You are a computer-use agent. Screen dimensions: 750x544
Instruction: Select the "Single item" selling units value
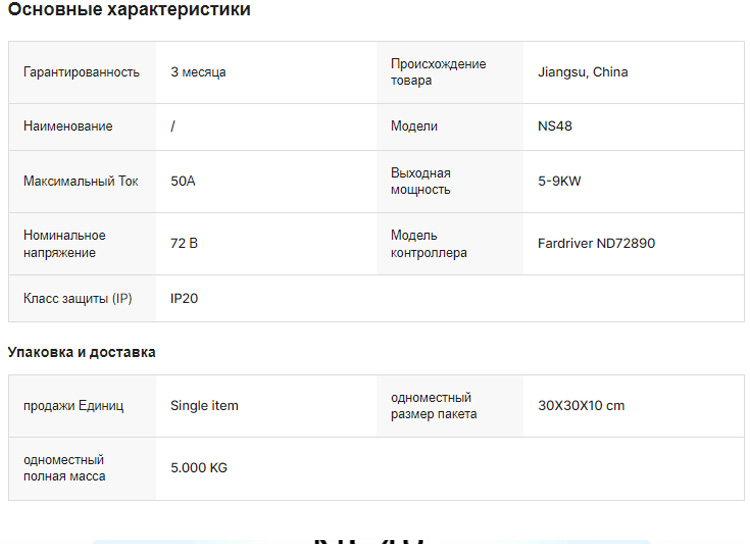204,405
